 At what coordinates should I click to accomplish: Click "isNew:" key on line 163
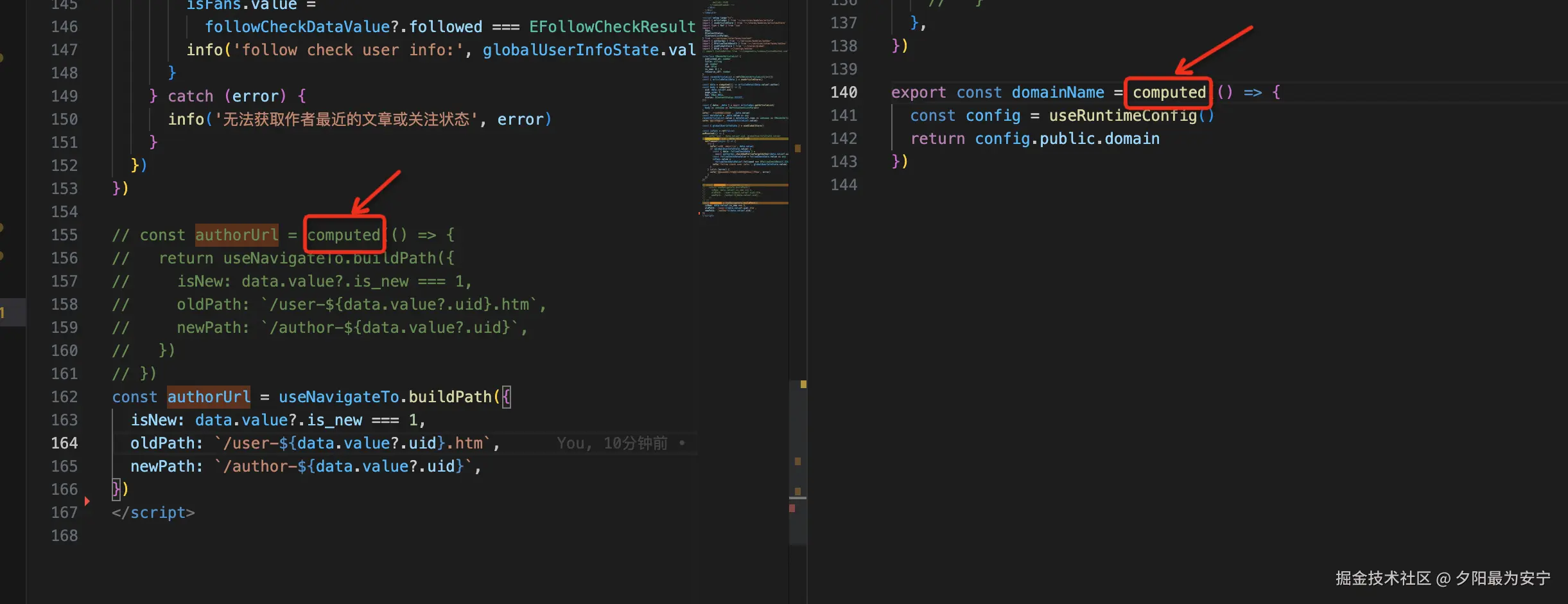(158, 420)
